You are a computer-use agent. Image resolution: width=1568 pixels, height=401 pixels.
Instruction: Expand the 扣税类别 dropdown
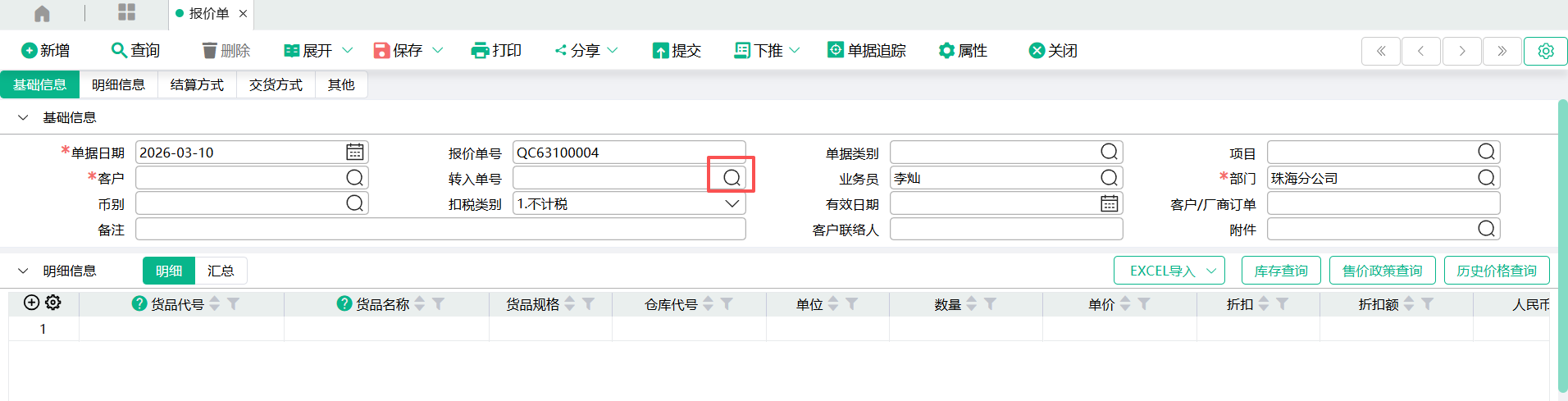pyautogui.click(x=732, y=203)
